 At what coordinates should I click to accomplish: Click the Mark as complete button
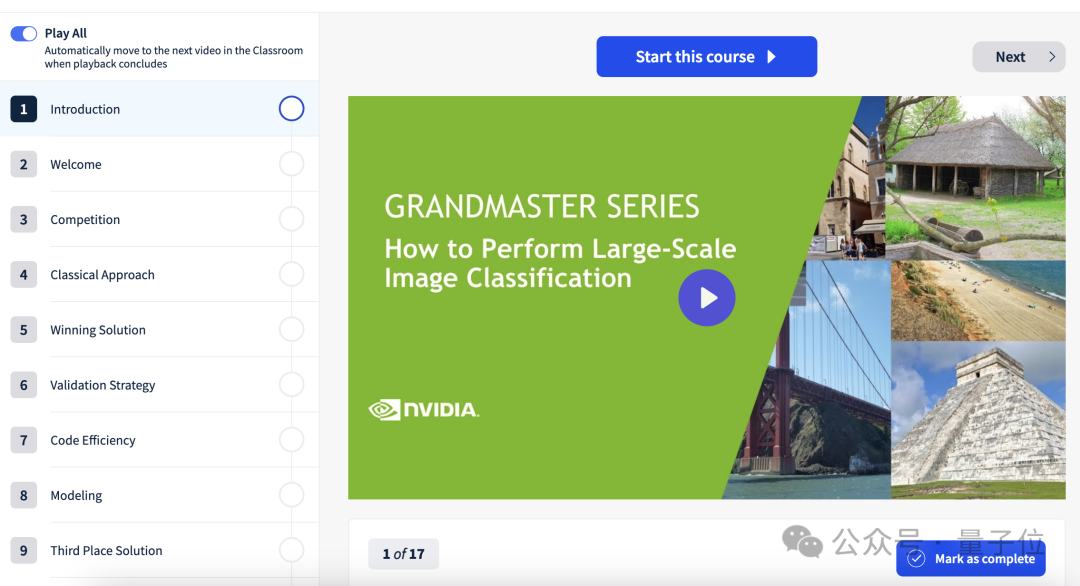point(970,558)
